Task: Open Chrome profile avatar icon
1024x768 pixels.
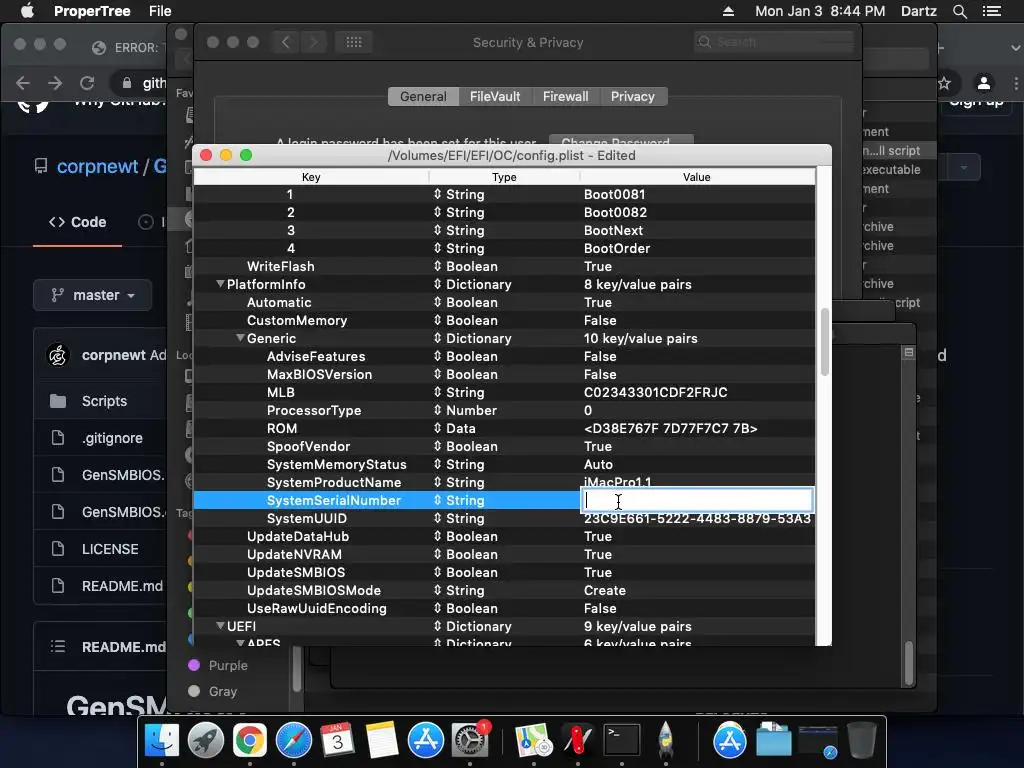Action: coord(984,83)
